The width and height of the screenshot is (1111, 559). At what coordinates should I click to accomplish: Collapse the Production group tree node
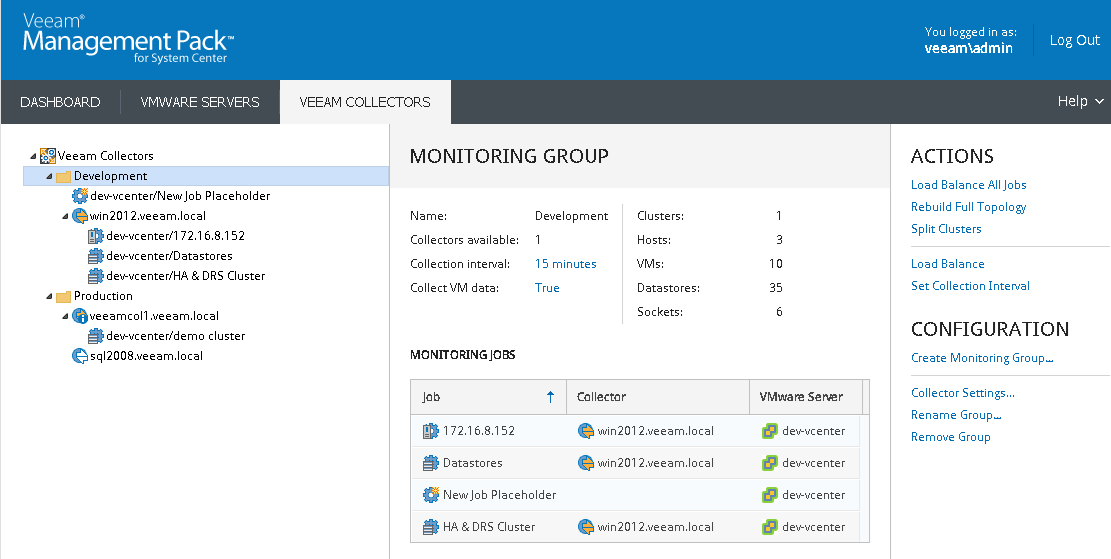pyautogui.click(x=50, y=297)
